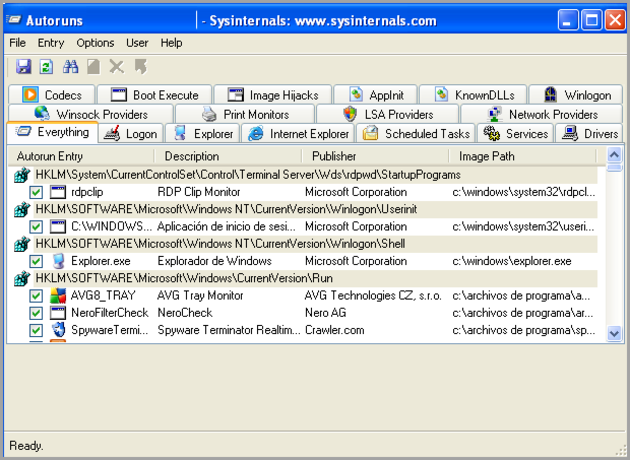
Task: Select the "Nero AG" publisher cell
Action: (x=325, y=313)
